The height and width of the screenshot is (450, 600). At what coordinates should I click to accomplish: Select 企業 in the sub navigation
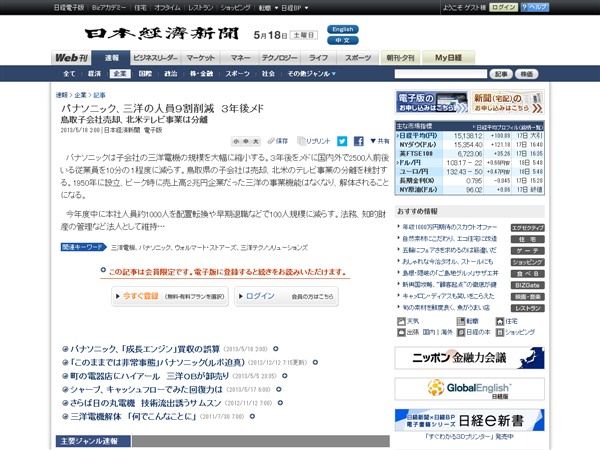(x=120, y=73)
